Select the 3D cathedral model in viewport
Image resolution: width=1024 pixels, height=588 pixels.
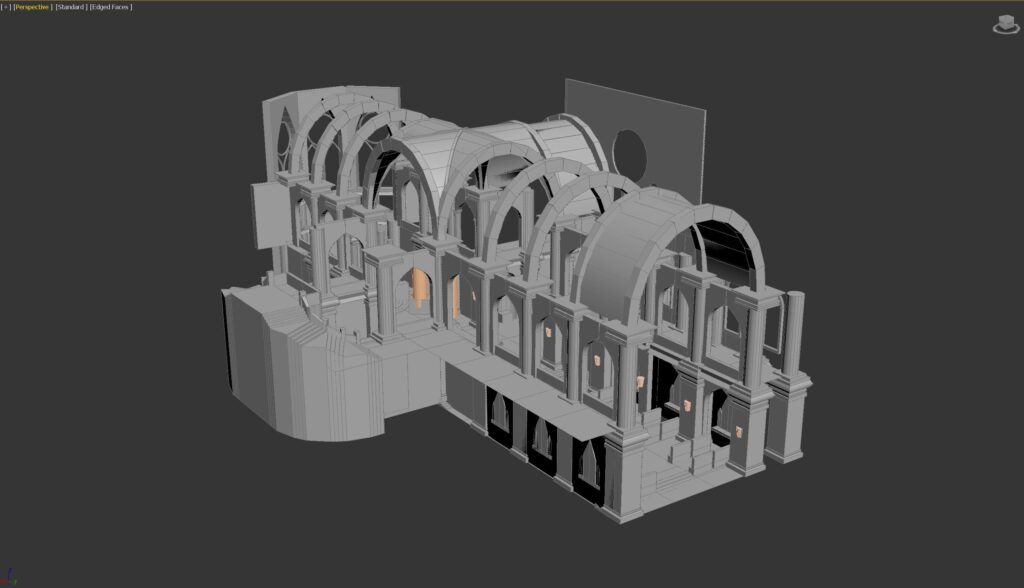516,301
